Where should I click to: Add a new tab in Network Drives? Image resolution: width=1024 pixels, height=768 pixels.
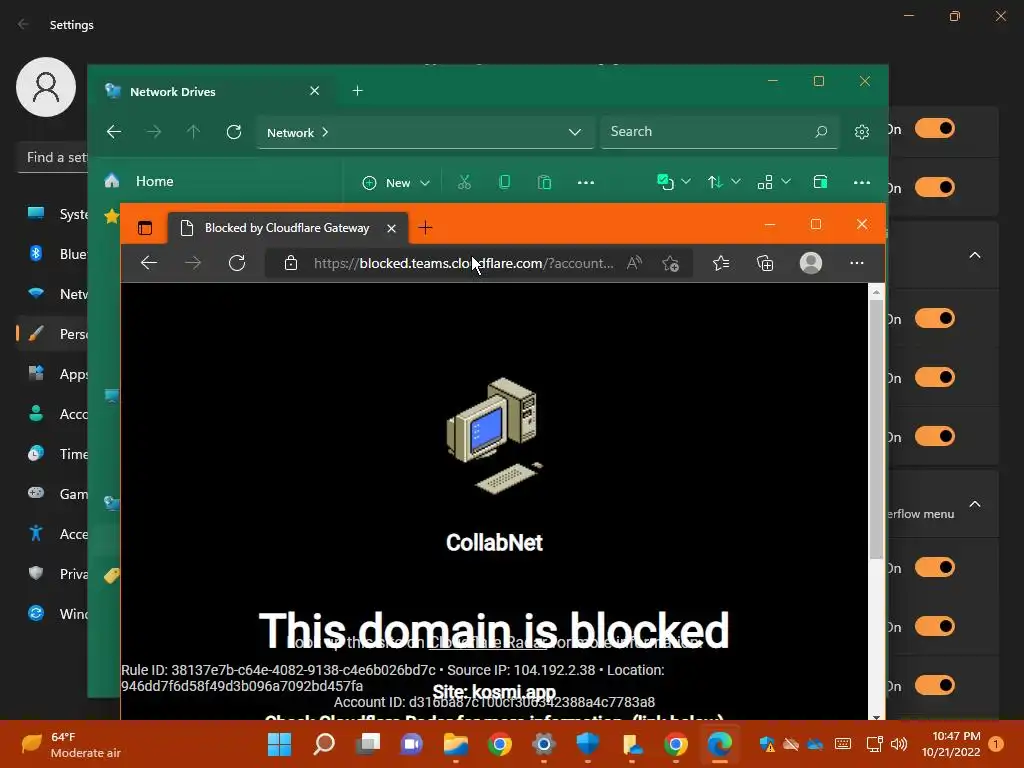[x=357, y=91]
